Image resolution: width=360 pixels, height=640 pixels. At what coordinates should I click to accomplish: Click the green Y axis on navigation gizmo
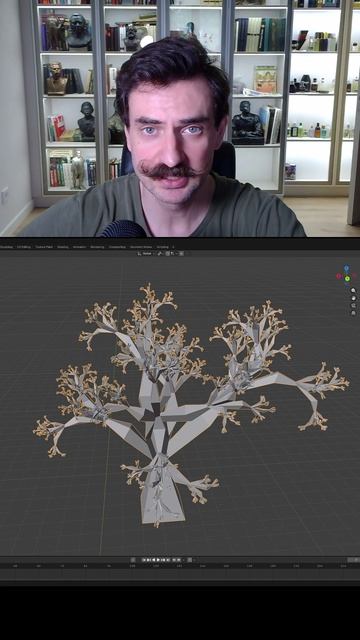[x=347, y=278]
